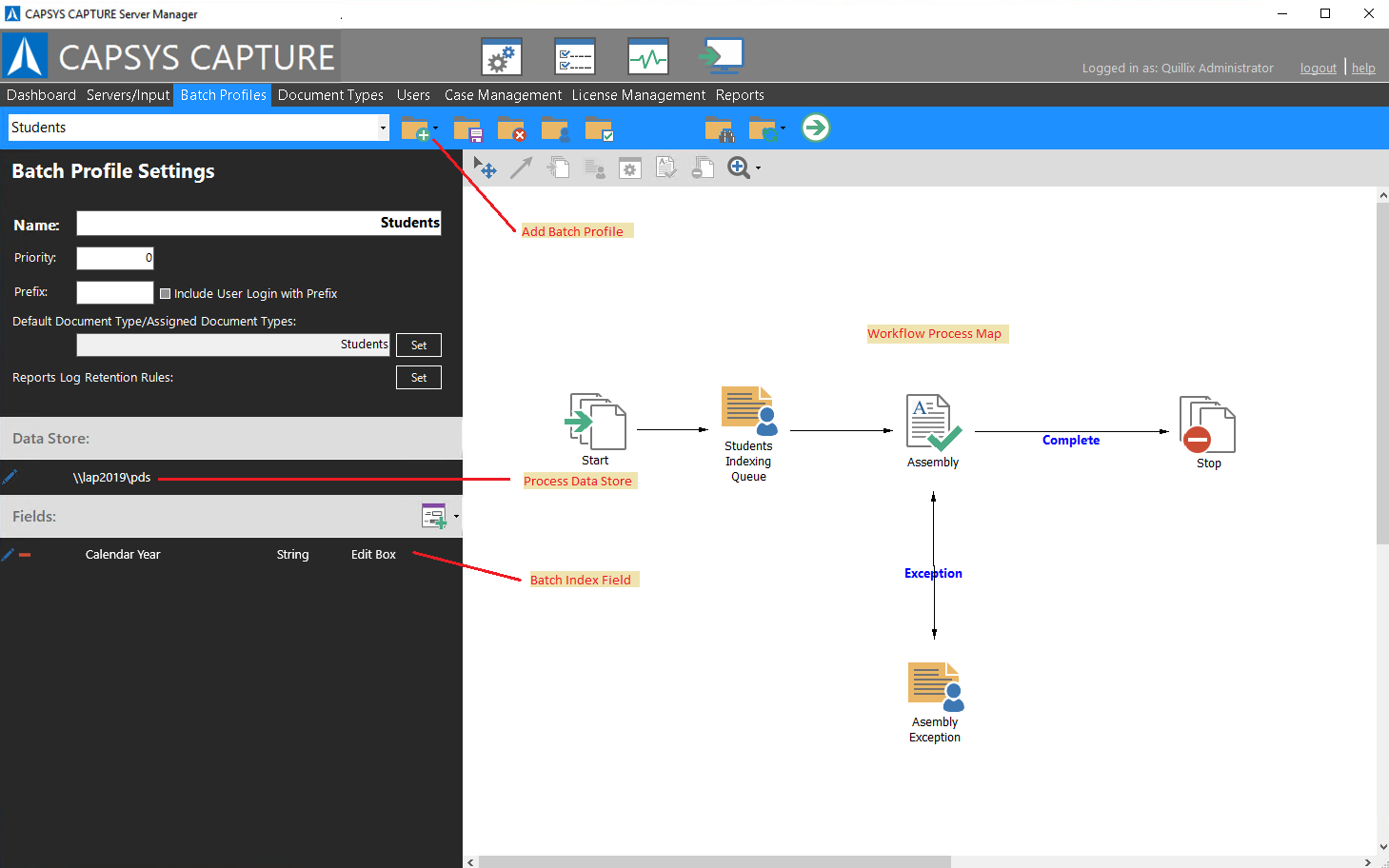Click the save batch profile folder icon

[467, 128]
